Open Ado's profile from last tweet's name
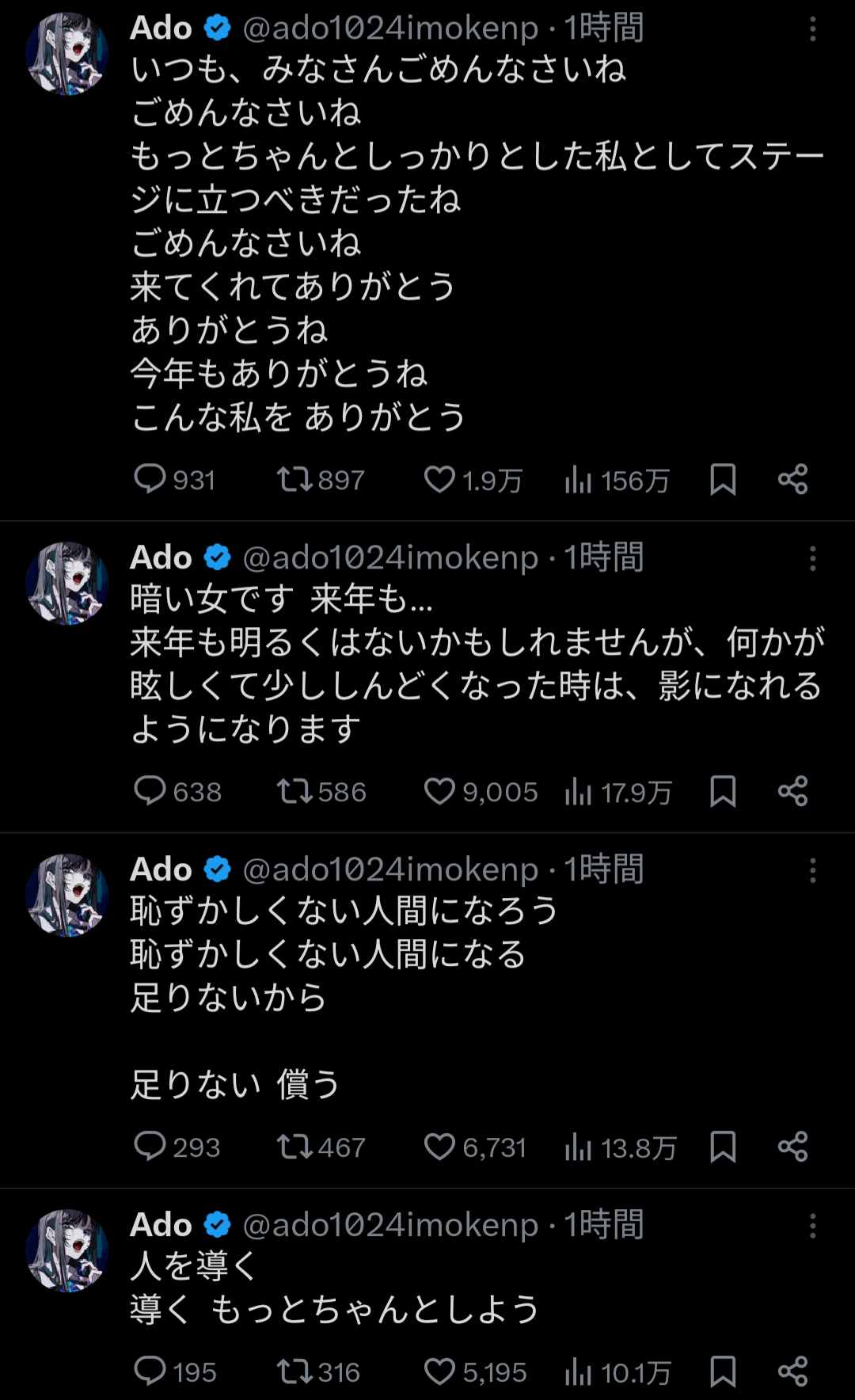This screenshot has height=1400, width=855. click(161, 1224)
